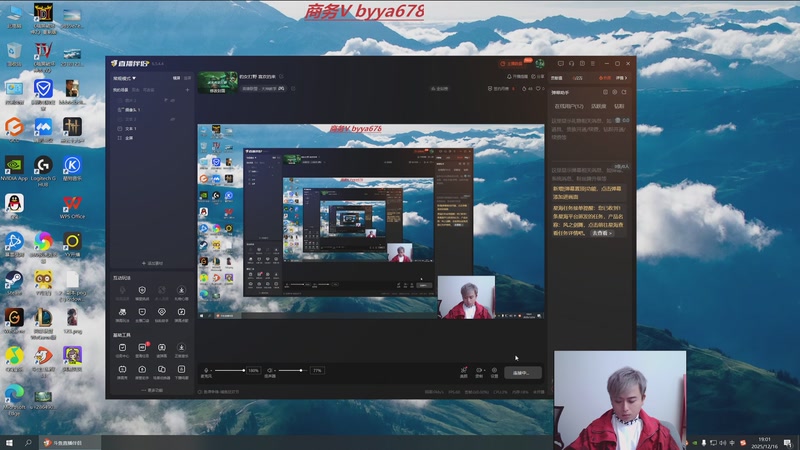The width and height of the screenshot is (800, 450).
Task: Select the 在线用户(12) tab
Action: [569, 106]
